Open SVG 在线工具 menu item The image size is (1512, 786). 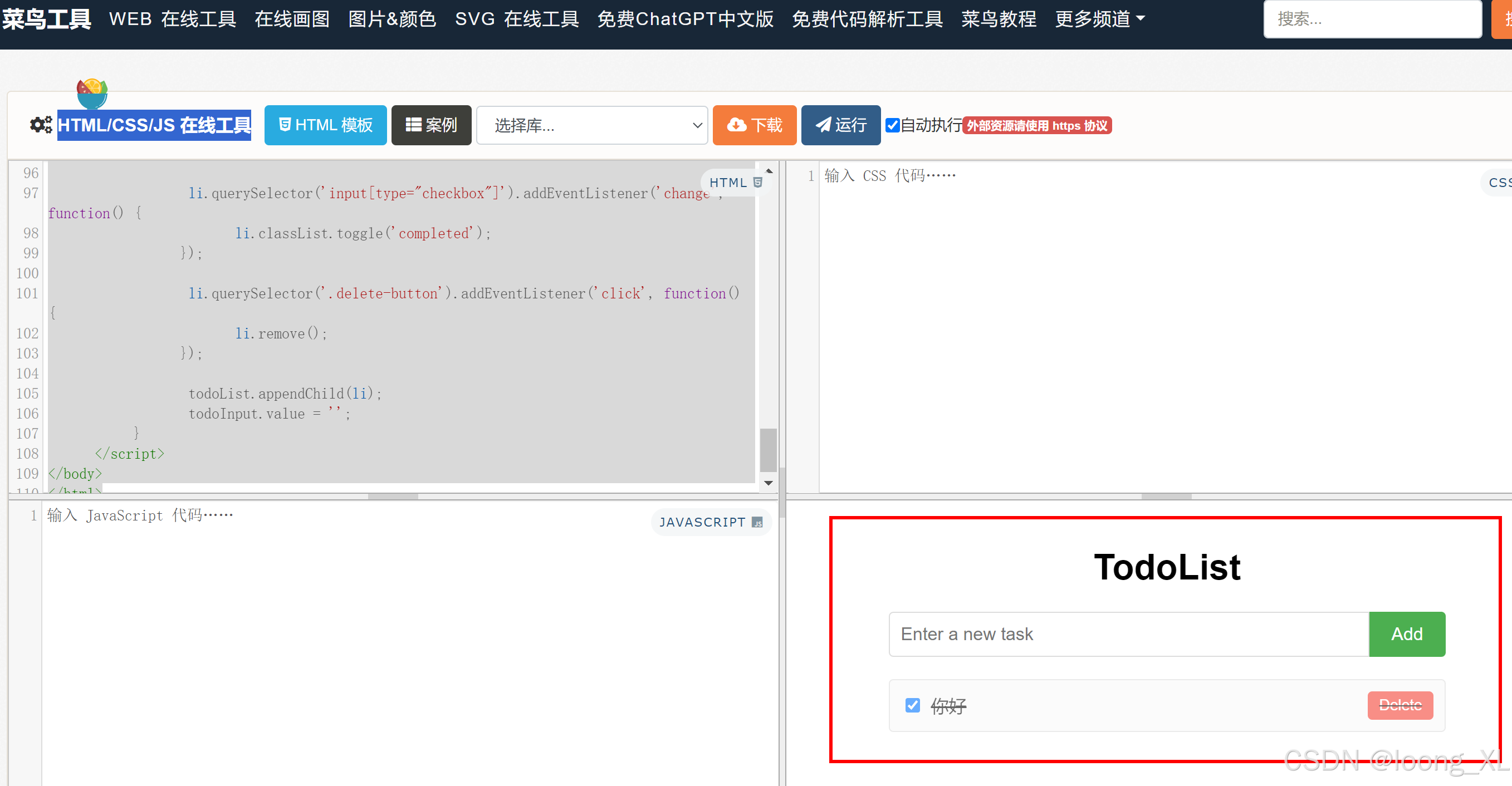coord(516,19)
